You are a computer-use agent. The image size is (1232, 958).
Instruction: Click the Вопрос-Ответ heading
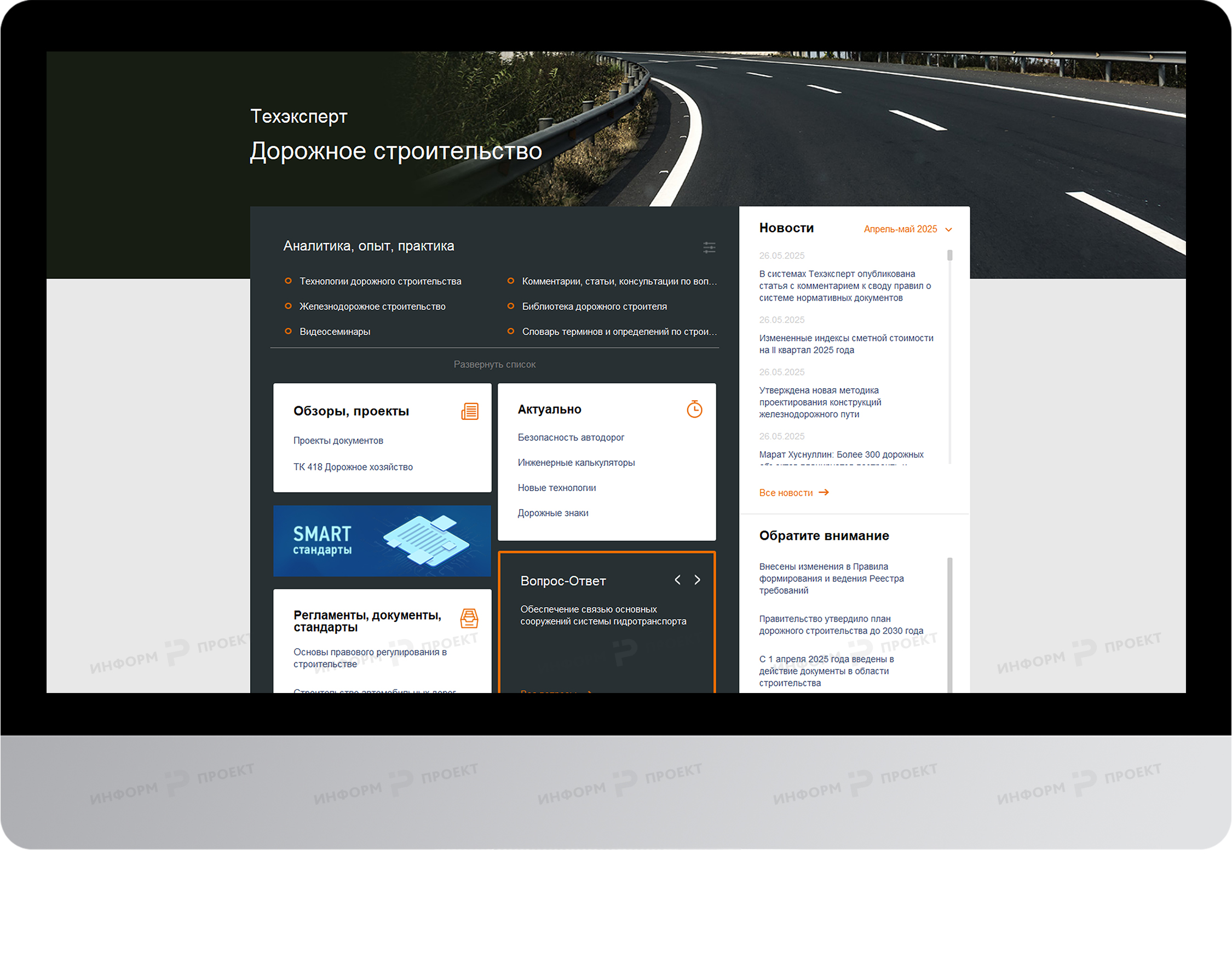point(563,581)
